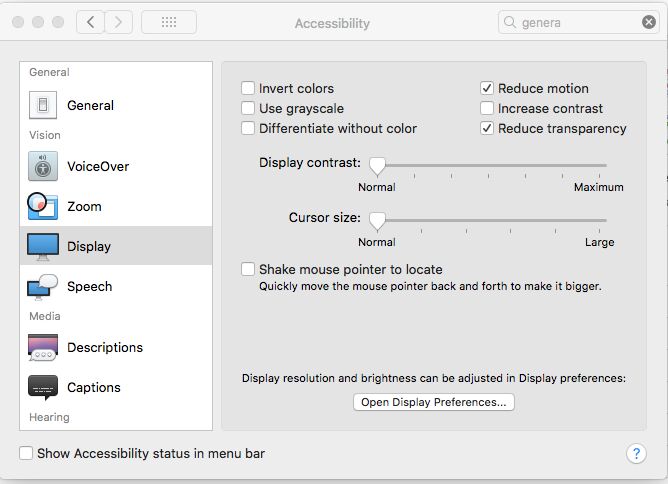This screenshot has width=668, height=484.
Task: Enable Invert colors checkbox
Action: click(248, 88)
